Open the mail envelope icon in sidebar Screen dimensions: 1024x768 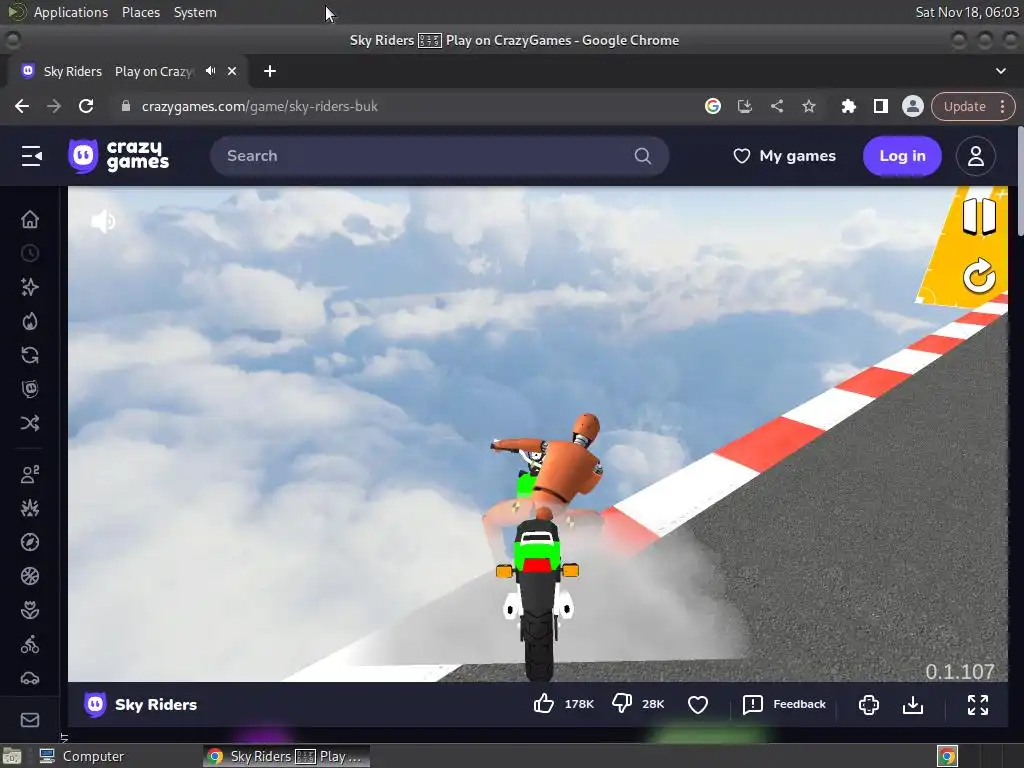30,720
